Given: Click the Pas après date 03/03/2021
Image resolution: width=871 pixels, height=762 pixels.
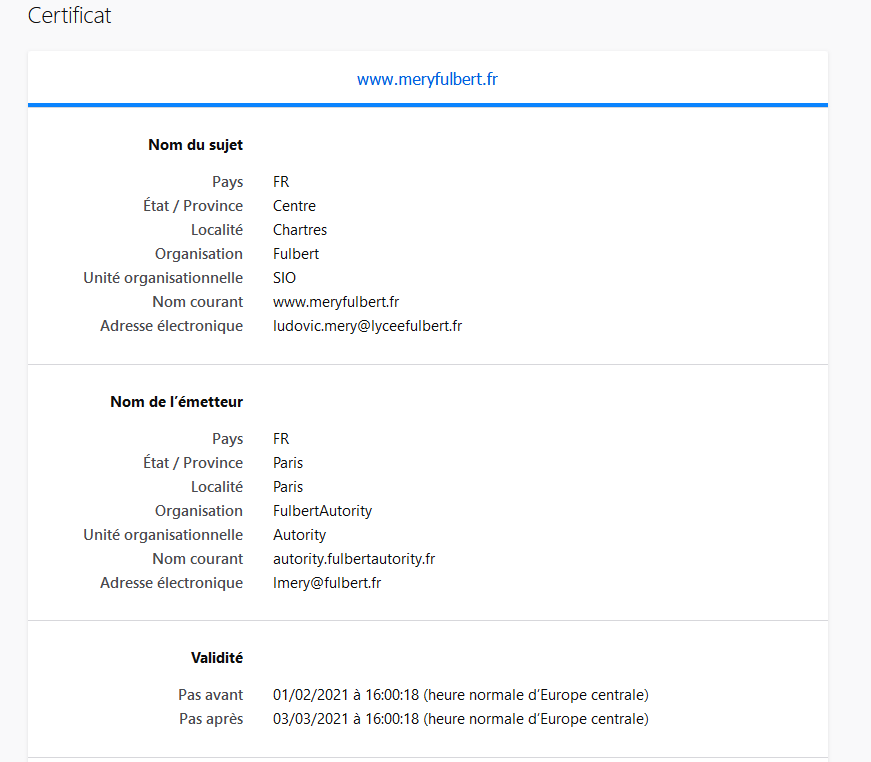Looking at the screenshot, I should tap(308, 719).
